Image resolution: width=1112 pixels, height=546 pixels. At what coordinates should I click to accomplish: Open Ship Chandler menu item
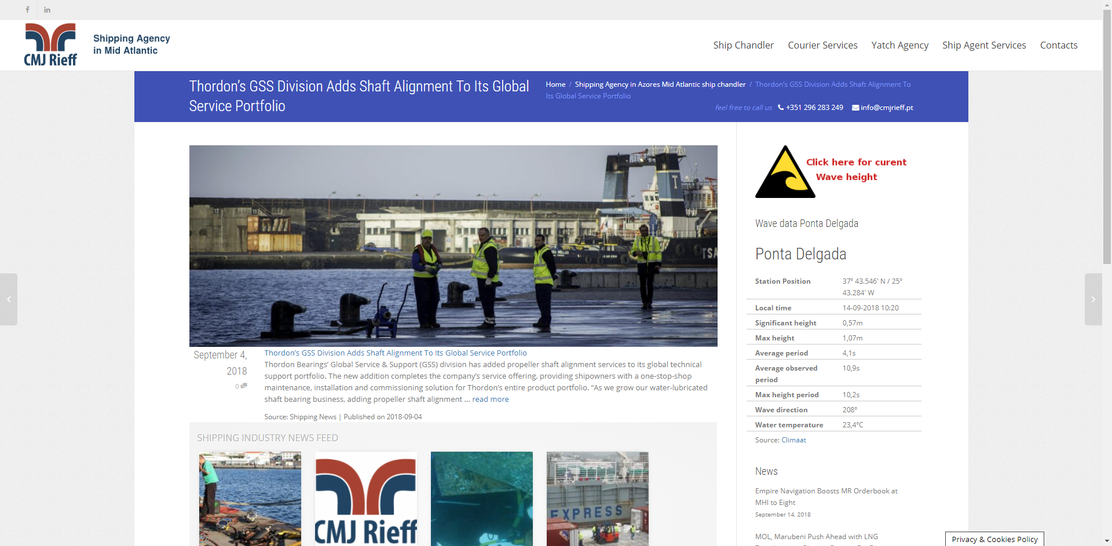743,45
